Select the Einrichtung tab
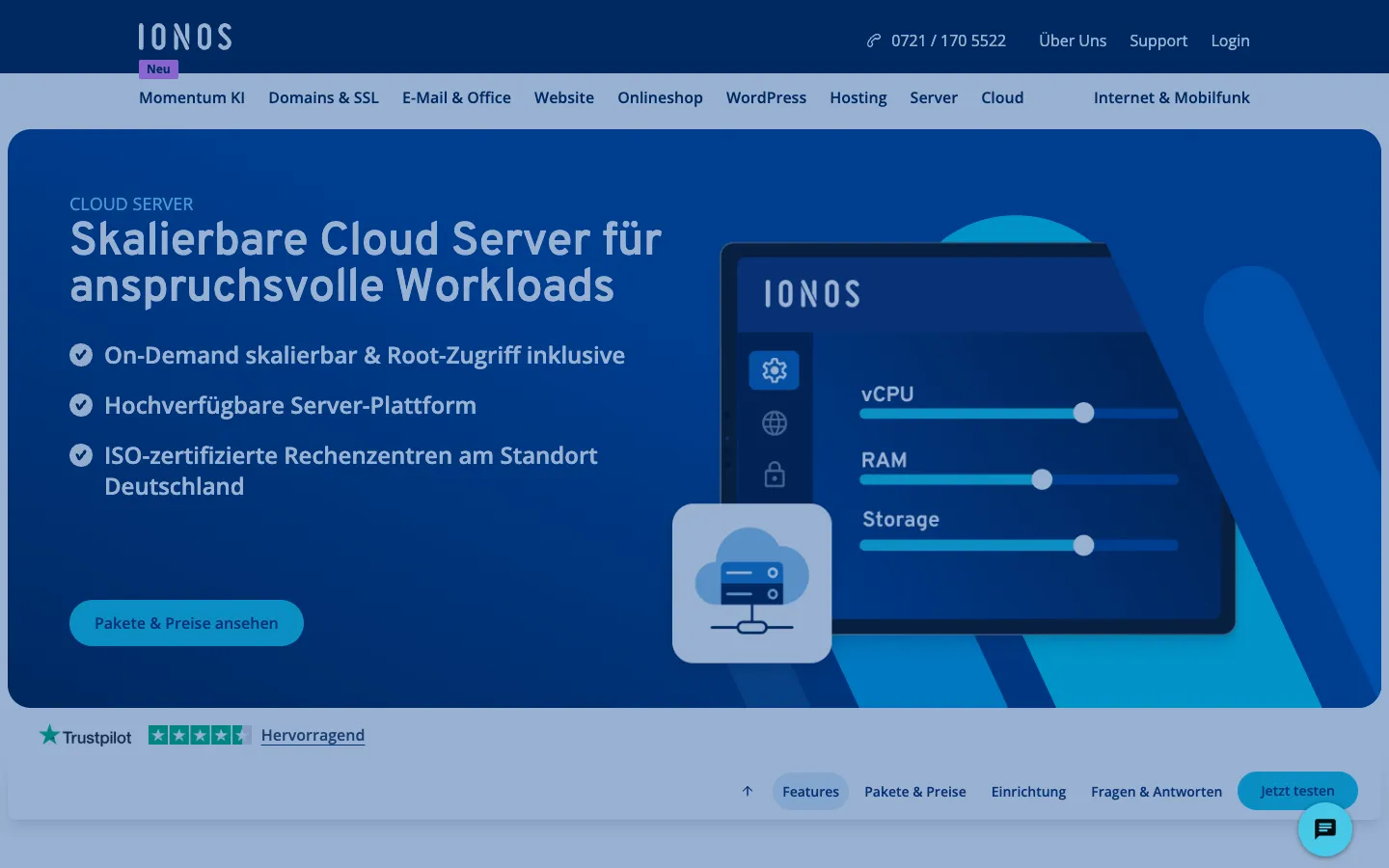The width and height of the screenshot is (1389, 868). 1028,791
